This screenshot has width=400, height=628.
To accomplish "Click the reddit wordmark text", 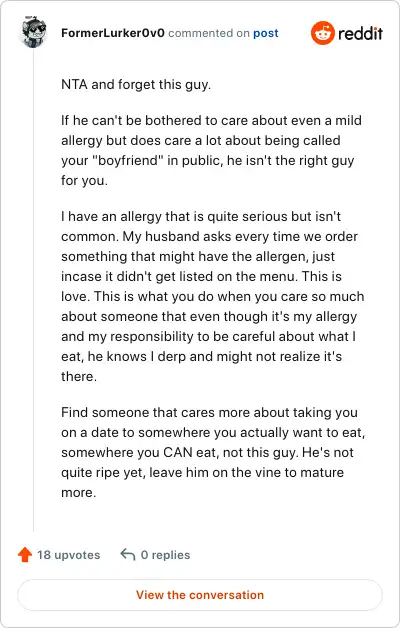I will (360, 33).
